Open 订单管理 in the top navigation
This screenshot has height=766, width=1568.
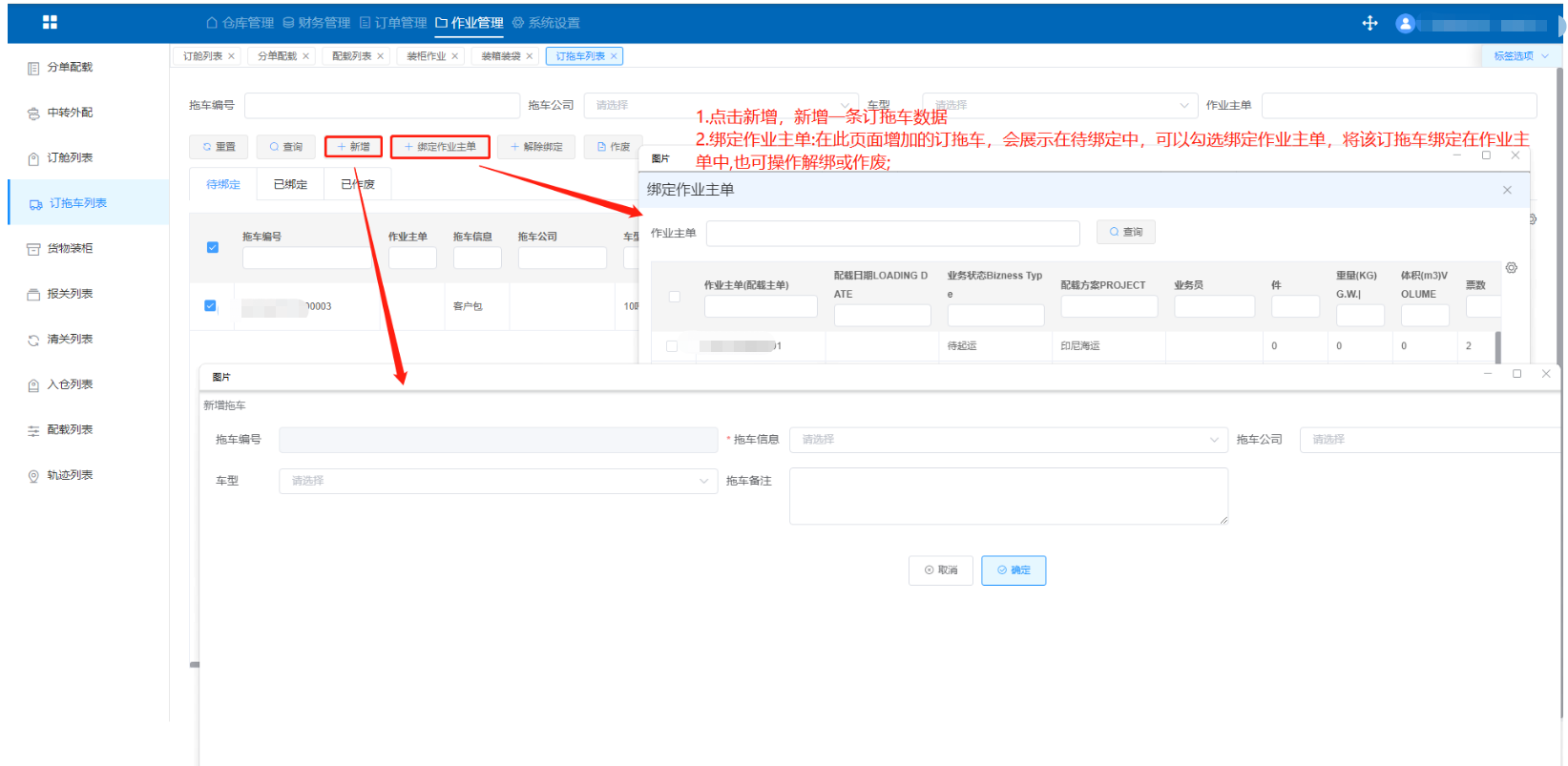(x=393, y=23)
